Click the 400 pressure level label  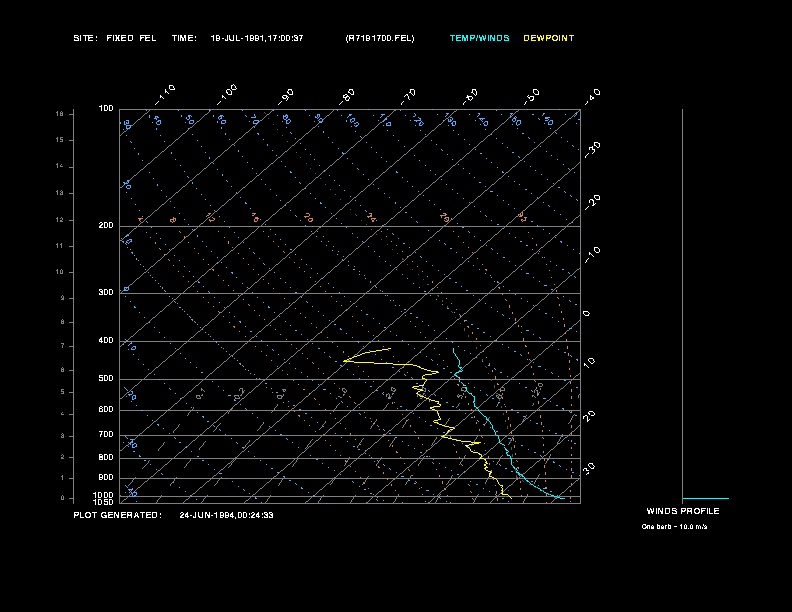[x=106, y=340]
